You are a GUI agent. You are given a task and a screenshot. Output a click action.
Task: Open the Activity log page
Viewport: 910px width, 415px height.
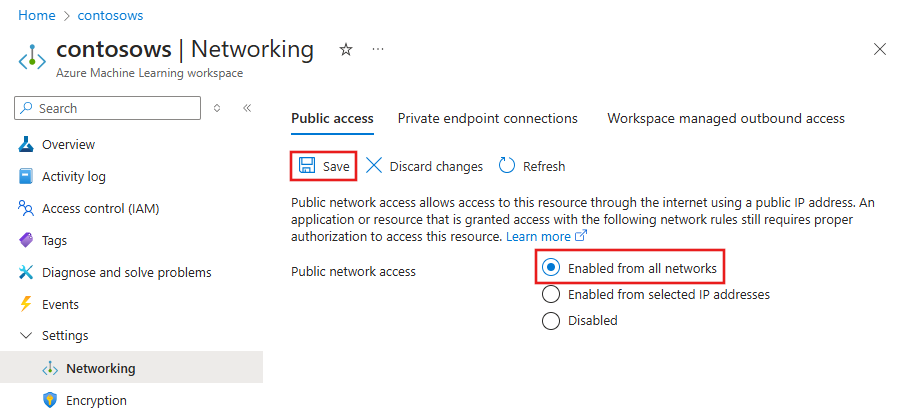[x=73, y=177]
